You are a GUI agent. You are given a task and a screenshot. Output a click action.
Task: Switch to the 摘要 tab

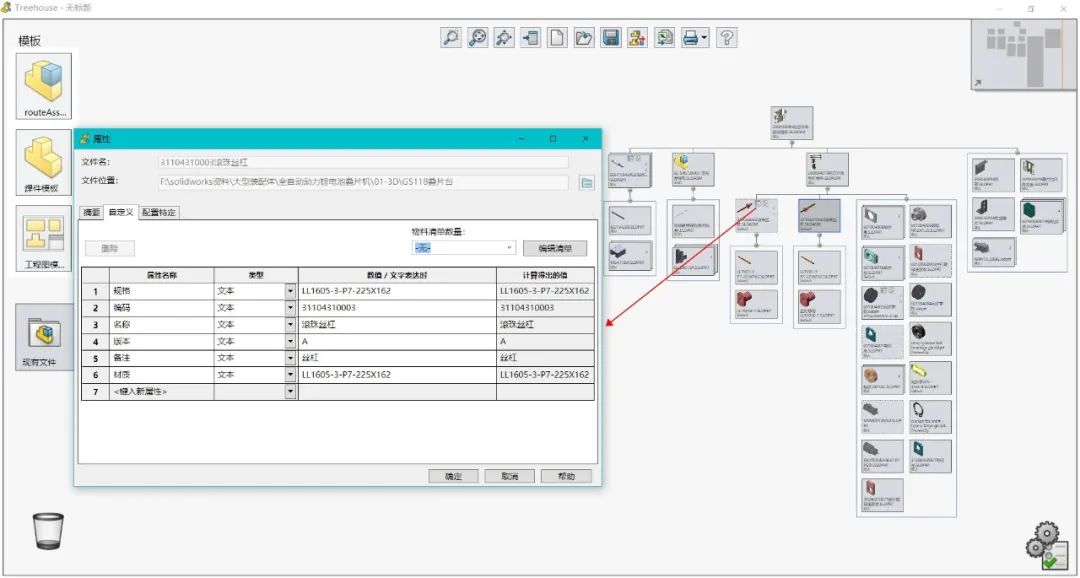point(92,213)
